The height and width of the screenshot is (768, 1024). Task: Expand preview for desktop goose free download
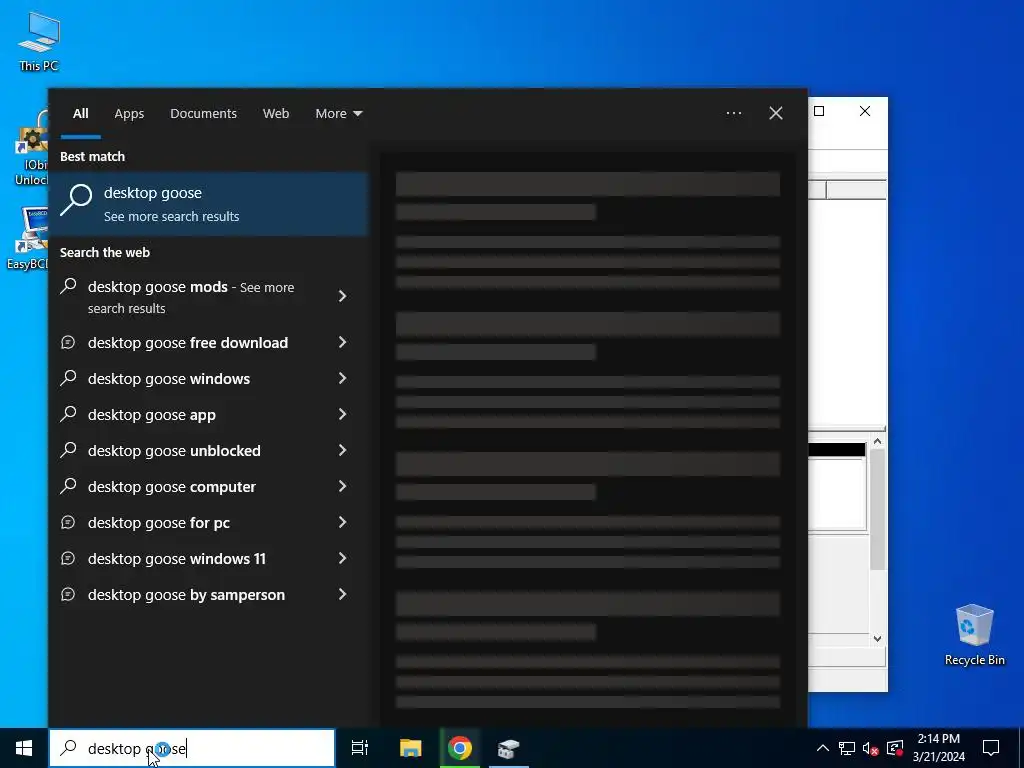[343, 342]
